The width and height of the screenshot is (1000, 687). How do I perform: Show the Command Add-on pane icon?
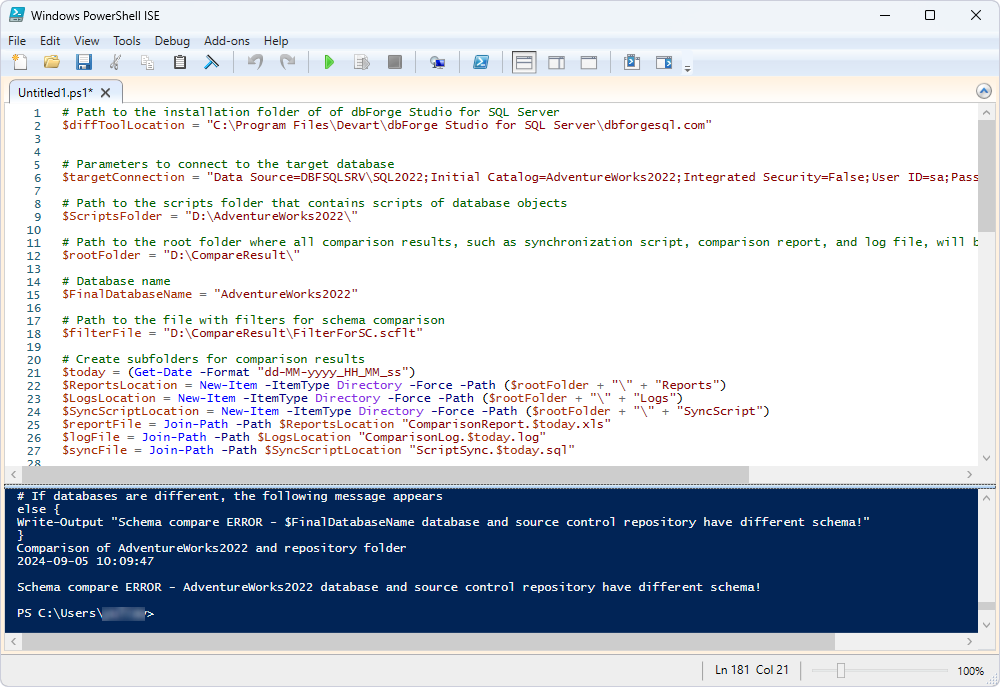coord(664,63)
